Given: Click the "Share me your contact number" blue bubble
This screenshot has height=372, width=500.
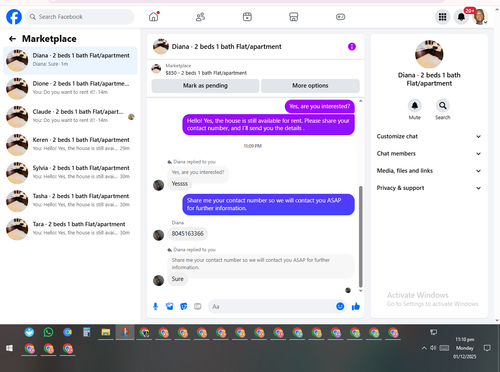Looking at the screenshot, I should (x=268, y=204).
